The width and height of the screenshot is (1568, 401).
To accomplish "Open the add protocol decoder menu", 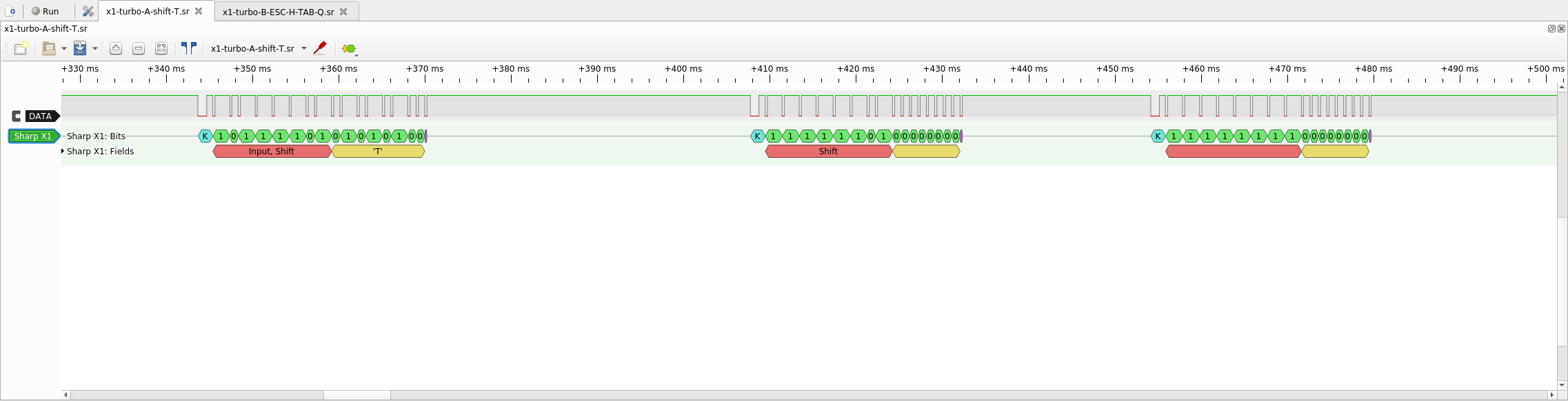I will [x=350, y=49].
